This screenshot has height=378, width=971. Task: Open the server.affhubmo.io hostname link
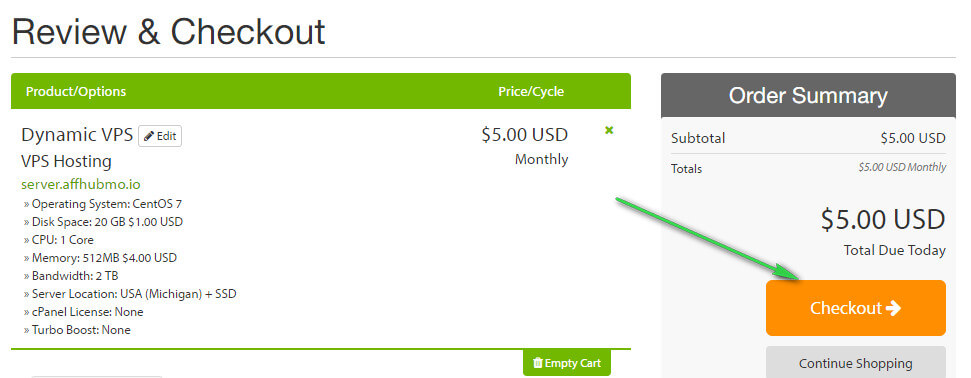pos(81,184)
